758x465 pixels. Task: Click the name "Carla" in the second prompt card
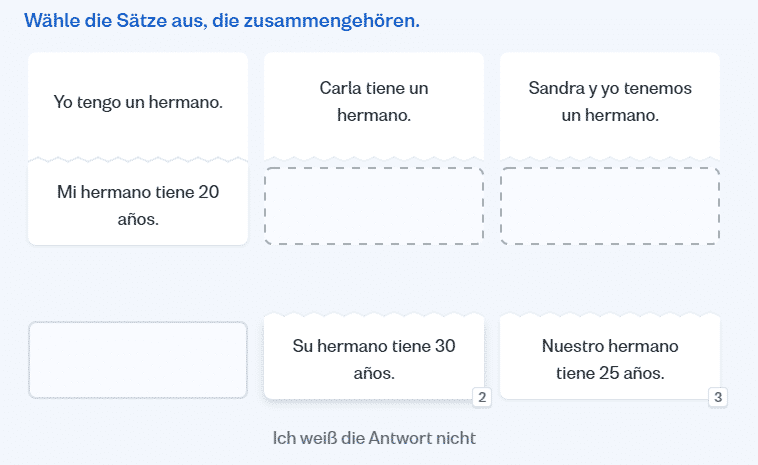point(340,89)
